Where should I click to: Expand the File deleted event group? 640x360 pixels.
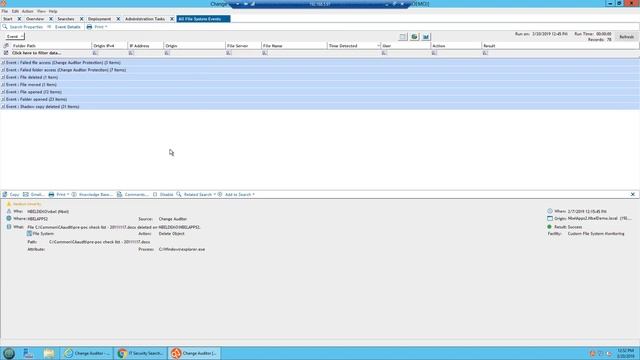tap(3, 78)
